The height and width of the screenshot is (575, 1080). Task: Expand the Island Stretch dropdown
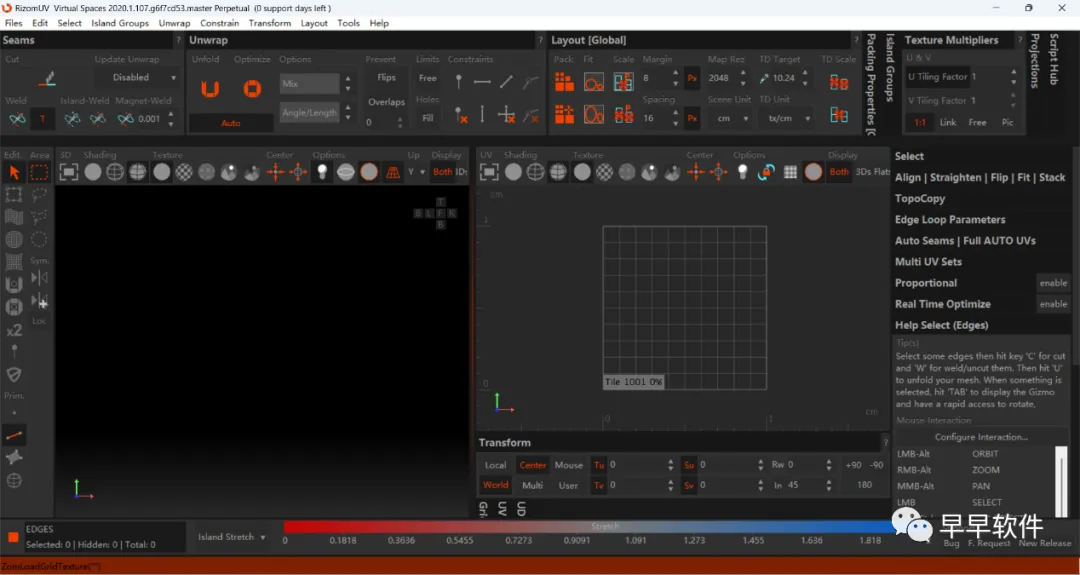click(x=232, y=537)
